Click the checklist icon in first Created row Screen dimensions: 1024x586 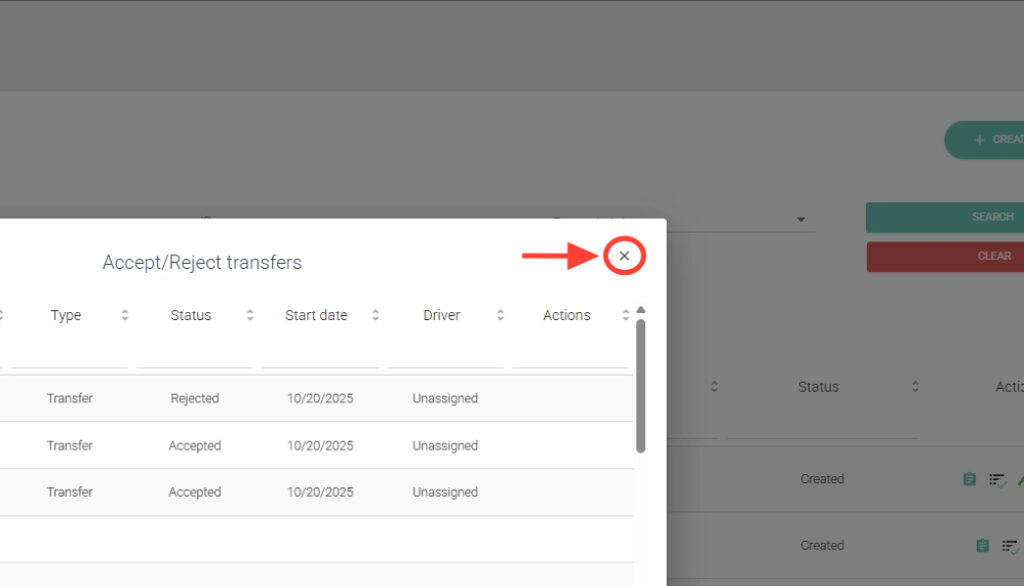point(997,480)
